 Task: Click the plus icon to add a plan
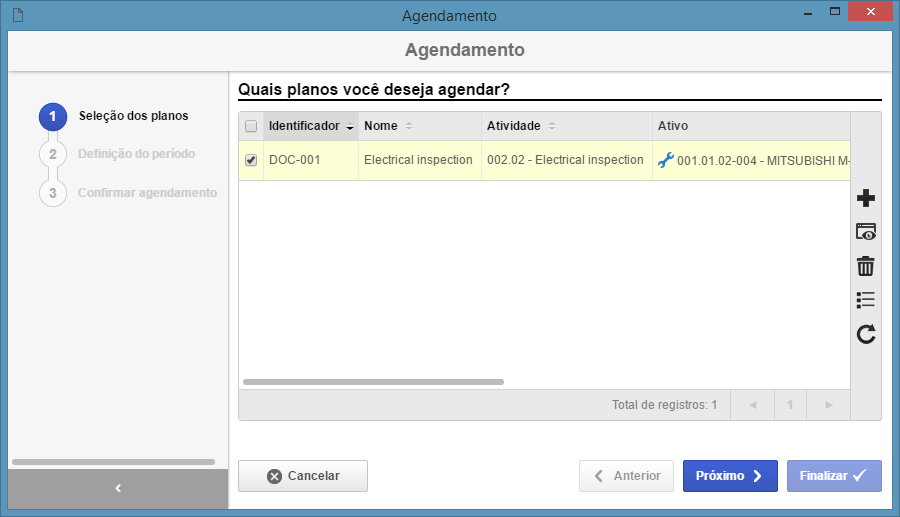pyautogui.click(x=866, y=199)
